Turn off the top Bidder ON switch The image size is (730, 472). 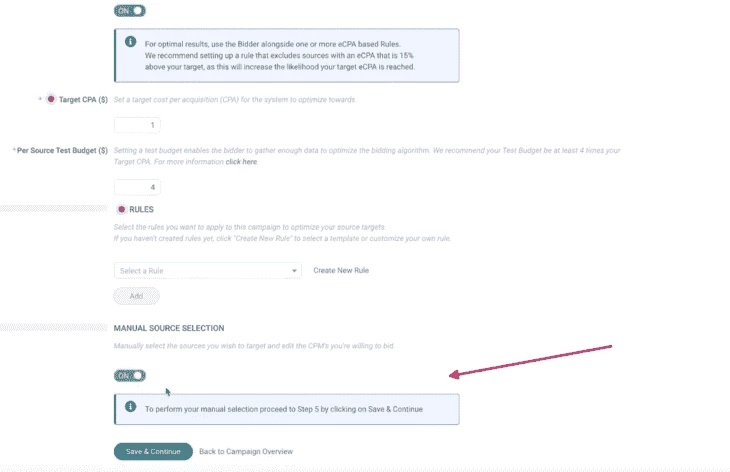(x=129, y=10)
